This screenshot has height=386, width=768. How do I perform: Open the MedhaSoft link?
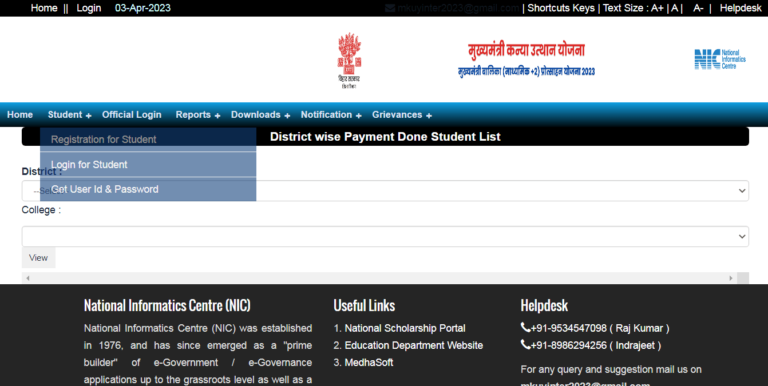pyautogui.click(x=369, y=362)
